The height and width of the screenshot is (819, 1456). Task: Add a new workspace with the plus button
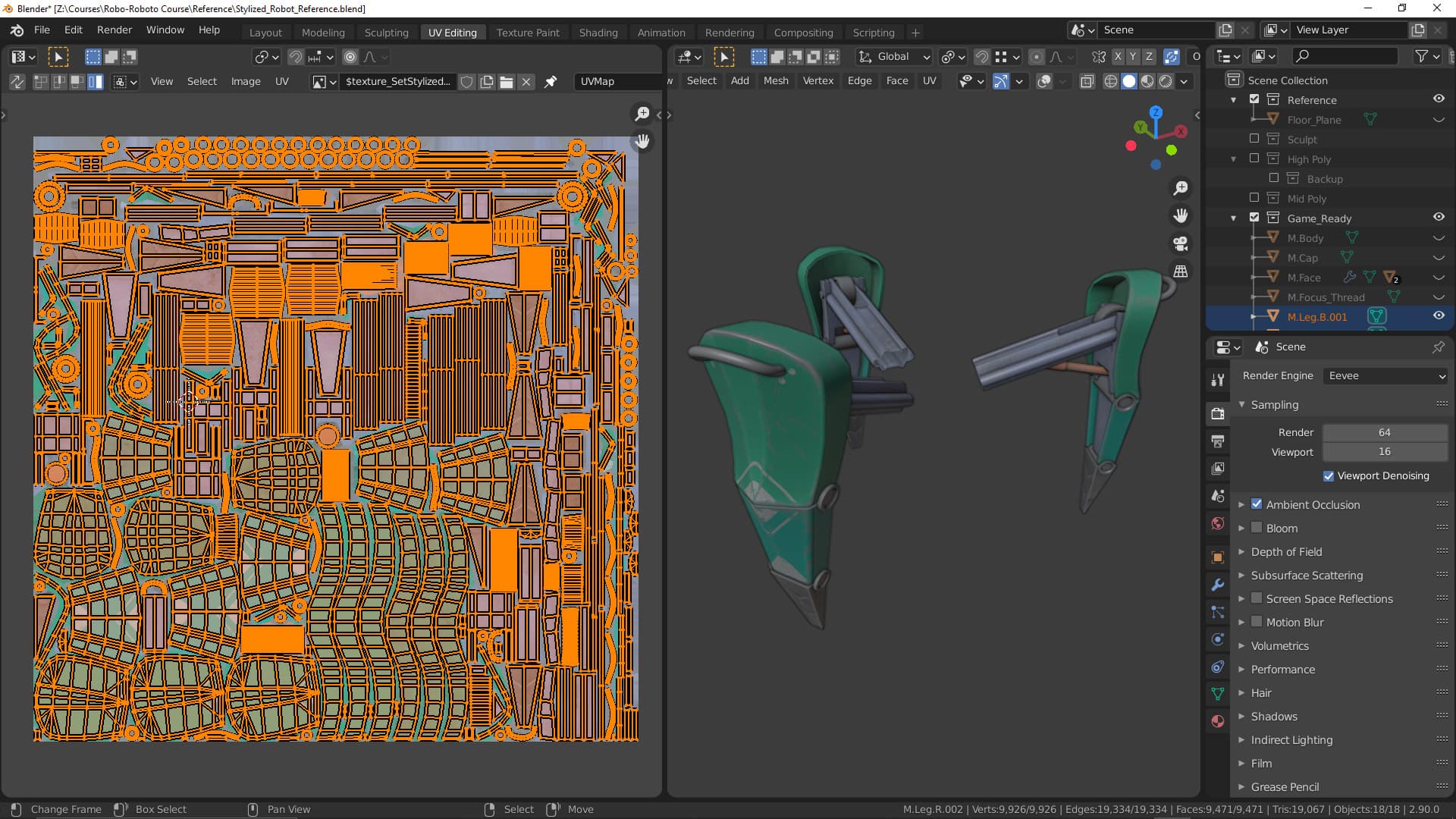[x=915, y=33]
